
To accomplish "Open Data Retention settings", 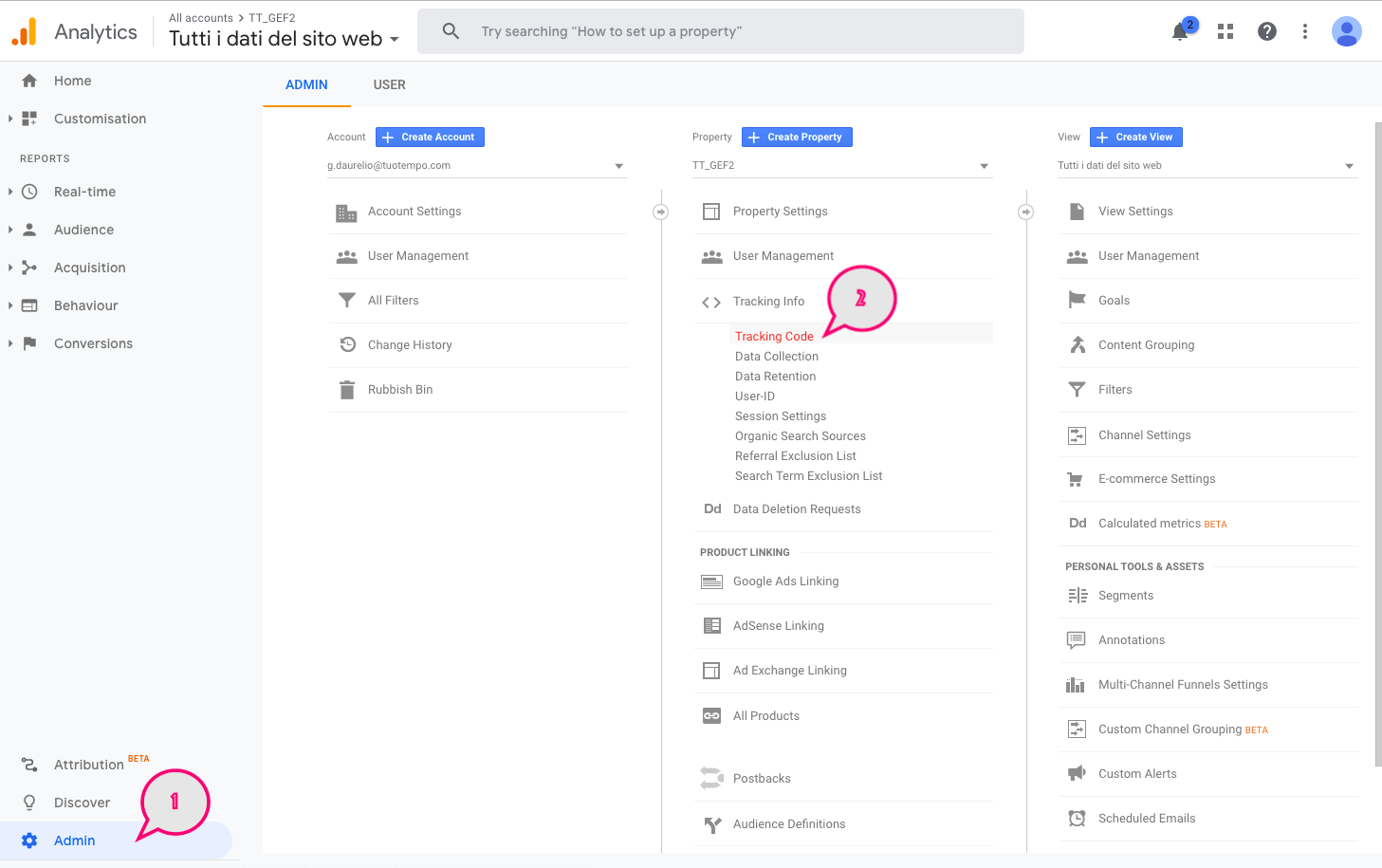I will click(x=776, y=377).
